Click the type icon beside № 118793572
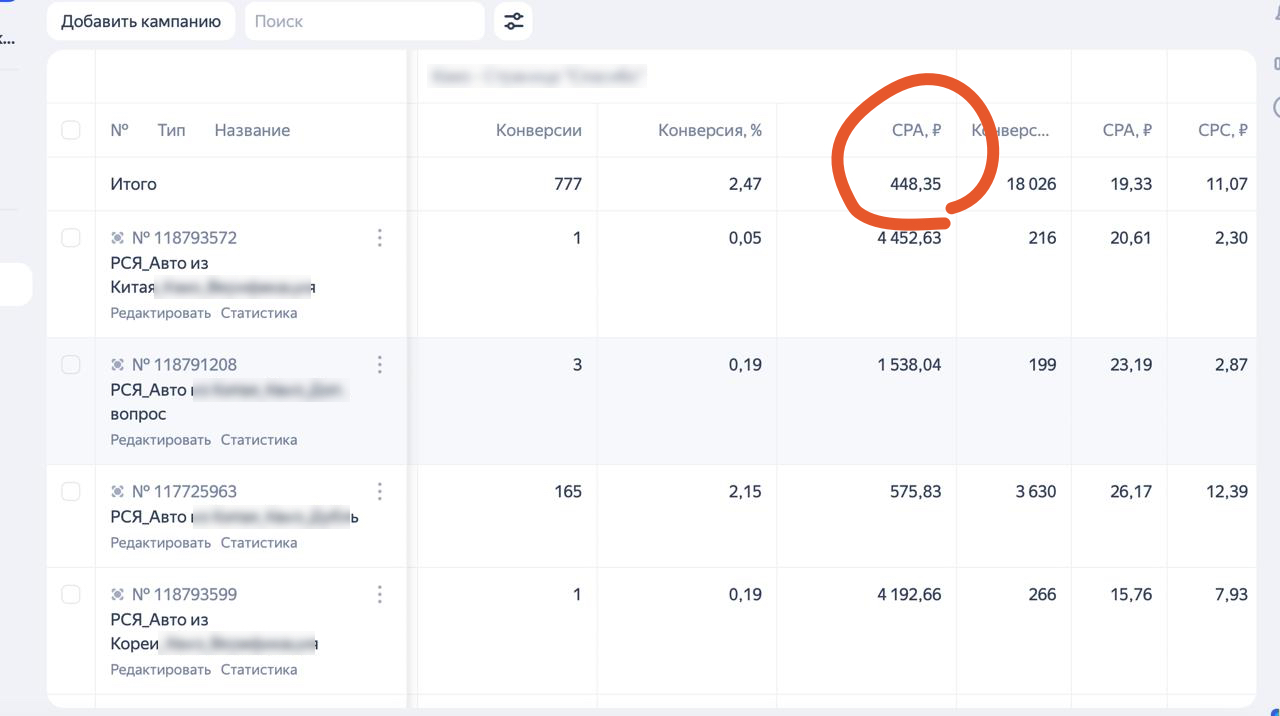Image resolution: width=1280 pixels, height=716 pixels. [x=118, y=238]
